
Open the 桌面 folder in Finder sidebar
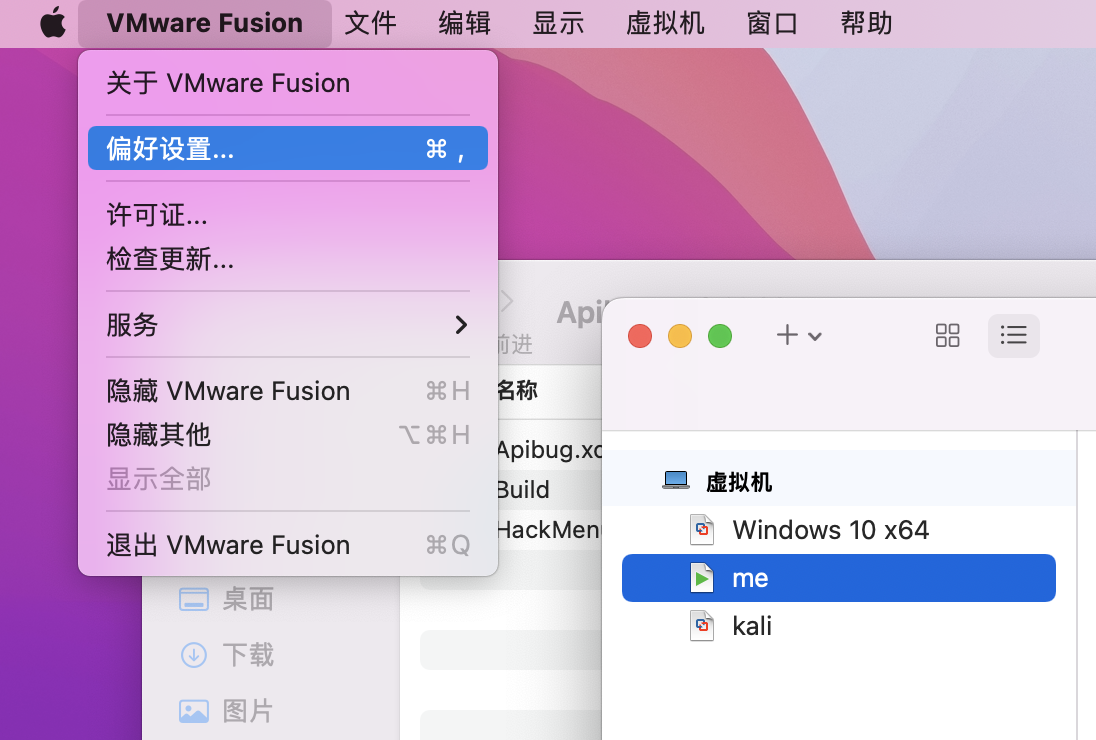point(247,599)
